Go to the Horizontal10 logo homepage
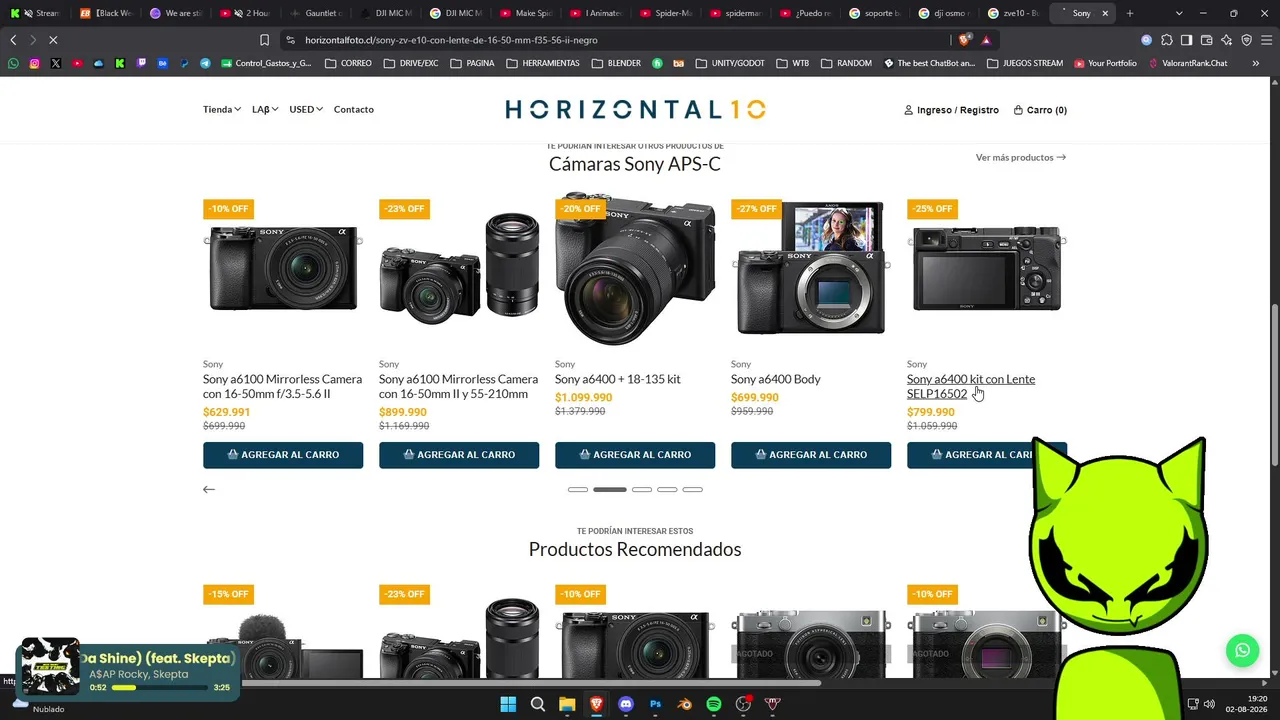Image resolution: width=1280 pixels, height=720 pixels. pyautogui.click(x=636, y=109)
